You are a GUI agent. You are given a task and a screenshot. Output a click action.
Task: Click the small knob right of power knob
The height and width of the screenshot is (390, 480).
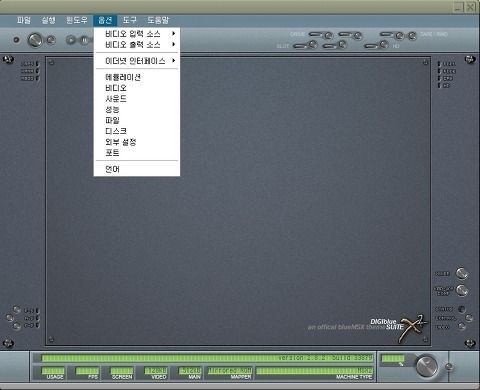pyautogui.click(x=51, y=40)
